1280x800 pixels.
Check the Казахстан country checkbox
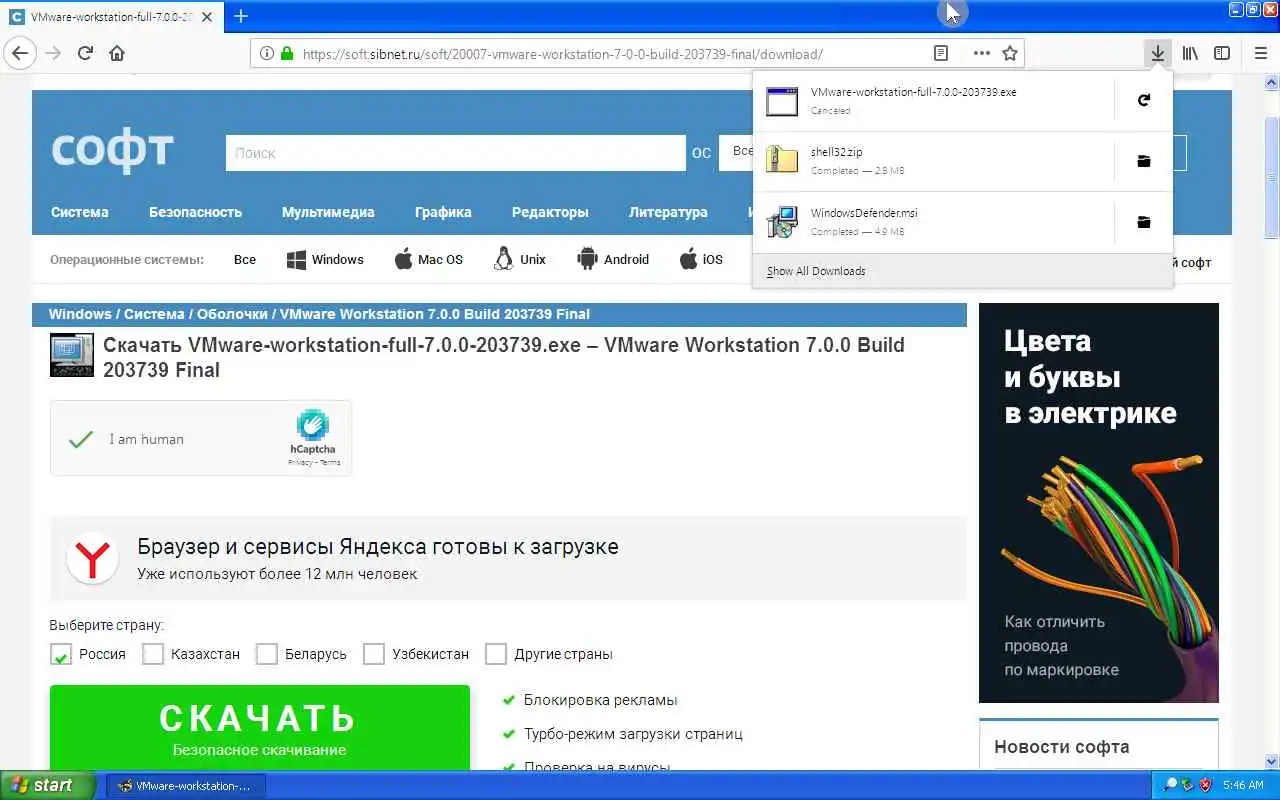(153, 654)
